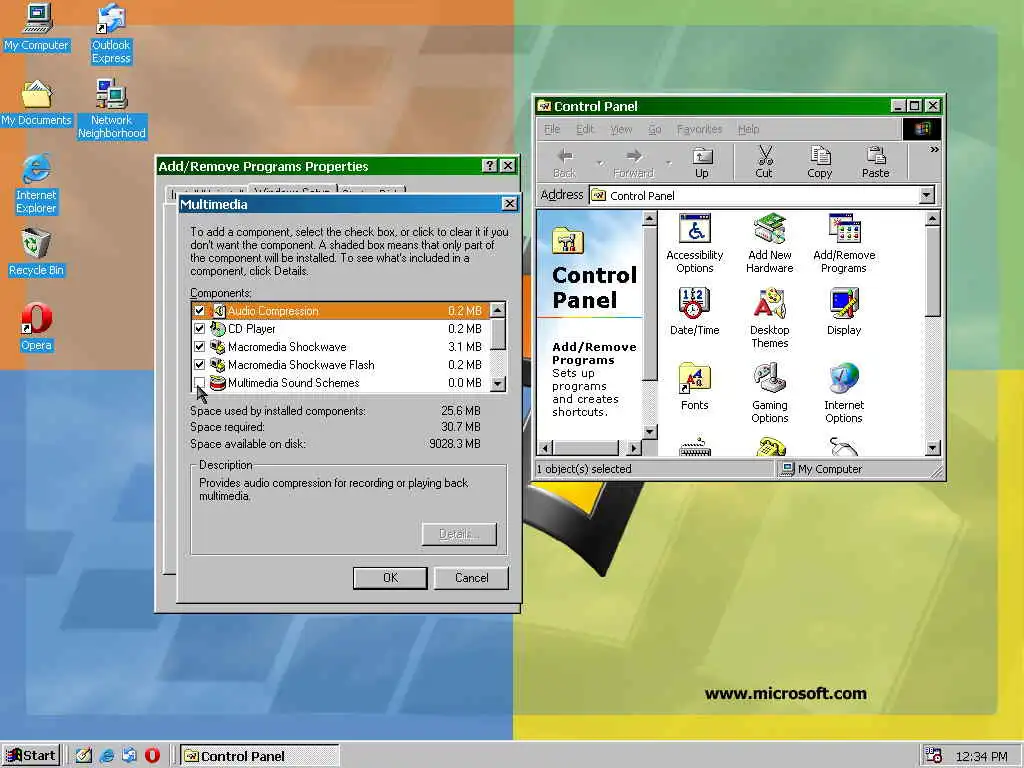
Task: Select Internet Explorer desktop icon
Action: coord(37,184)
